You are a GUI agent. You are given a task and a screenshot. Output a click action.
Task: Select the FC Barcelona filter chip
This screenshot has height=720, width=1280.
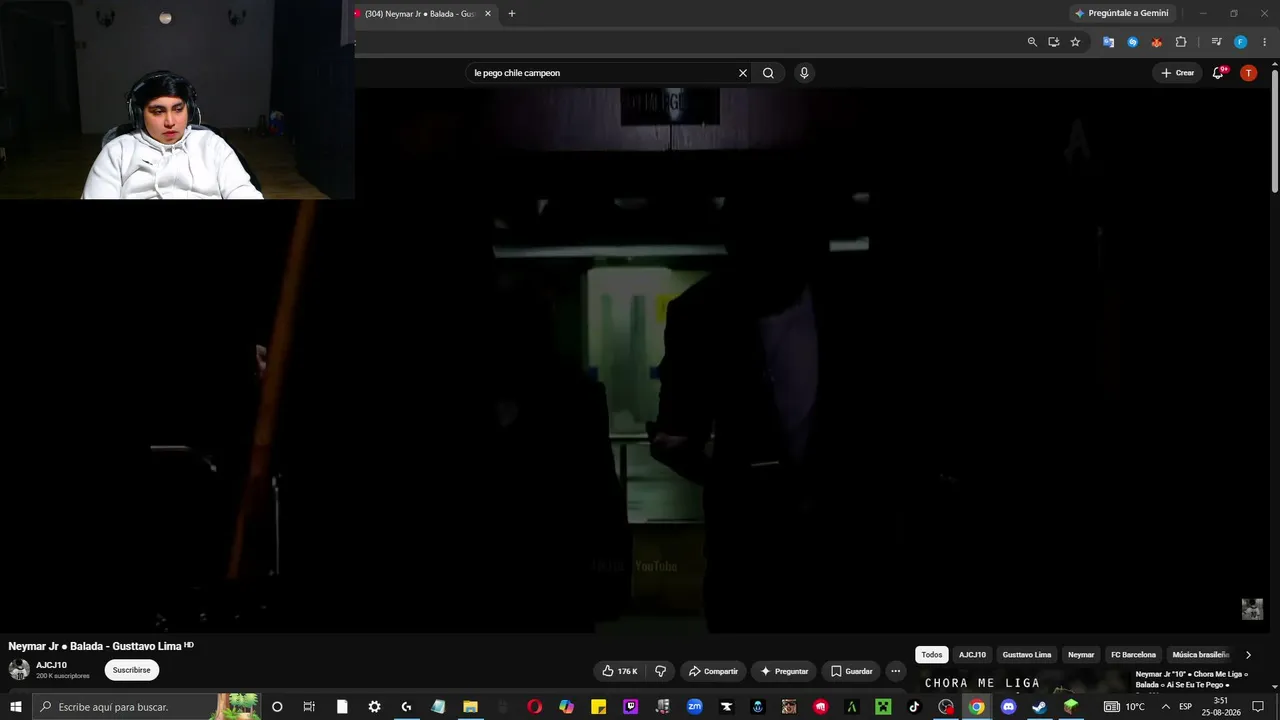click(x=1133, y=655)
